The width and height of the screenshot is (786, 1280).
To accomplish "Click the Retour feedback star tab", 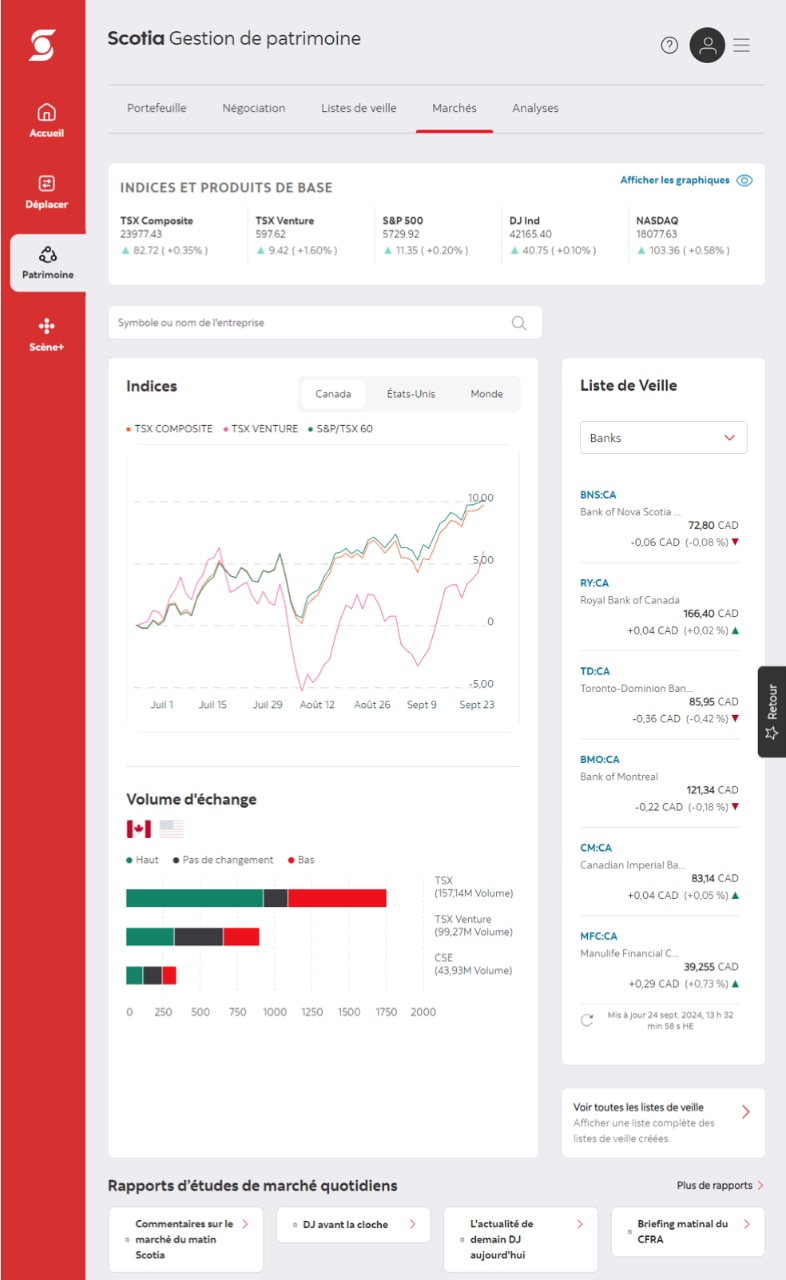I will tap(771, 711).
